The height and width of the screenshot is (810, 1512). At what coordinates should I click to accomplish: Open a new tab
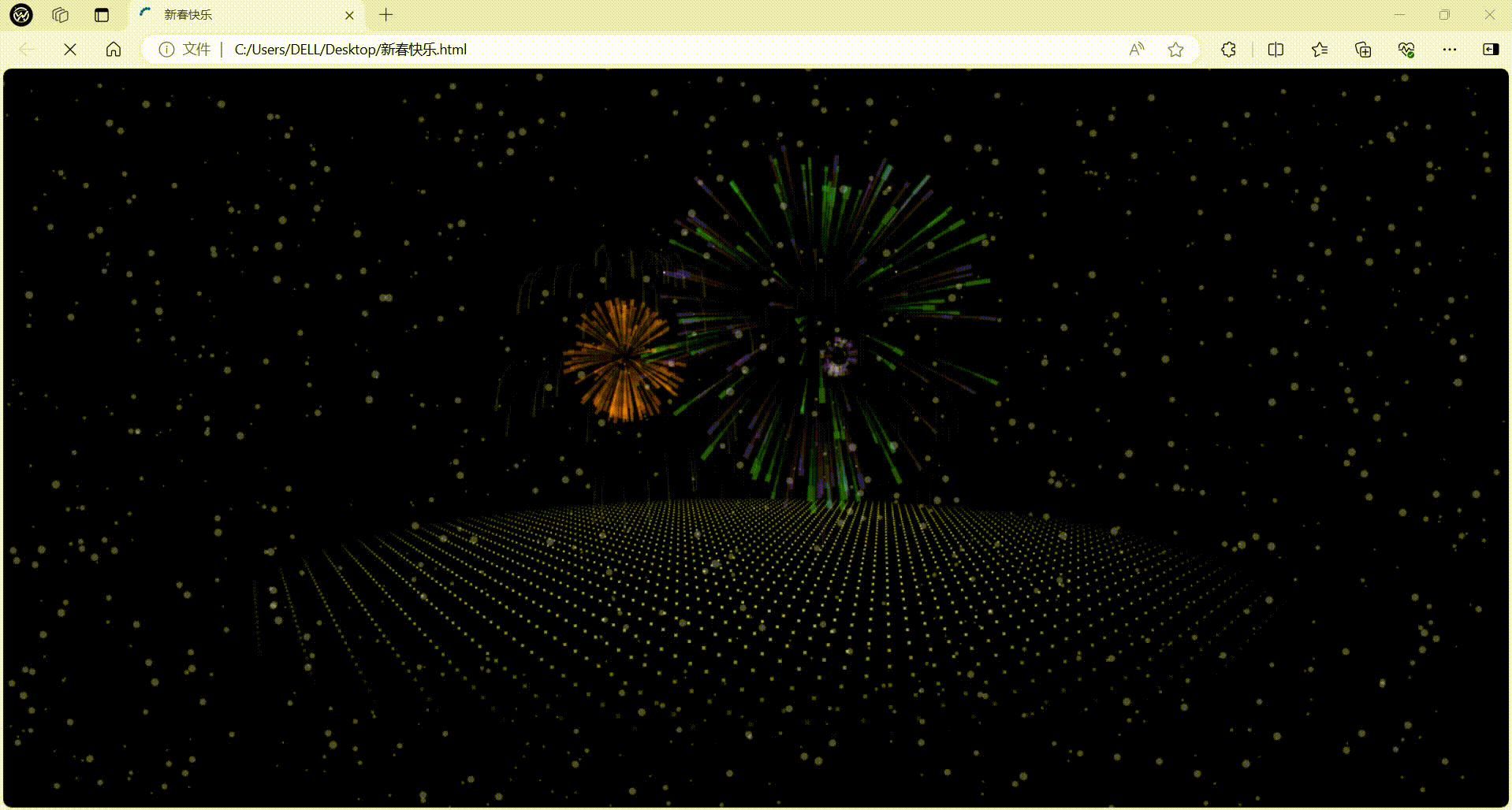[x=385, y=14]
